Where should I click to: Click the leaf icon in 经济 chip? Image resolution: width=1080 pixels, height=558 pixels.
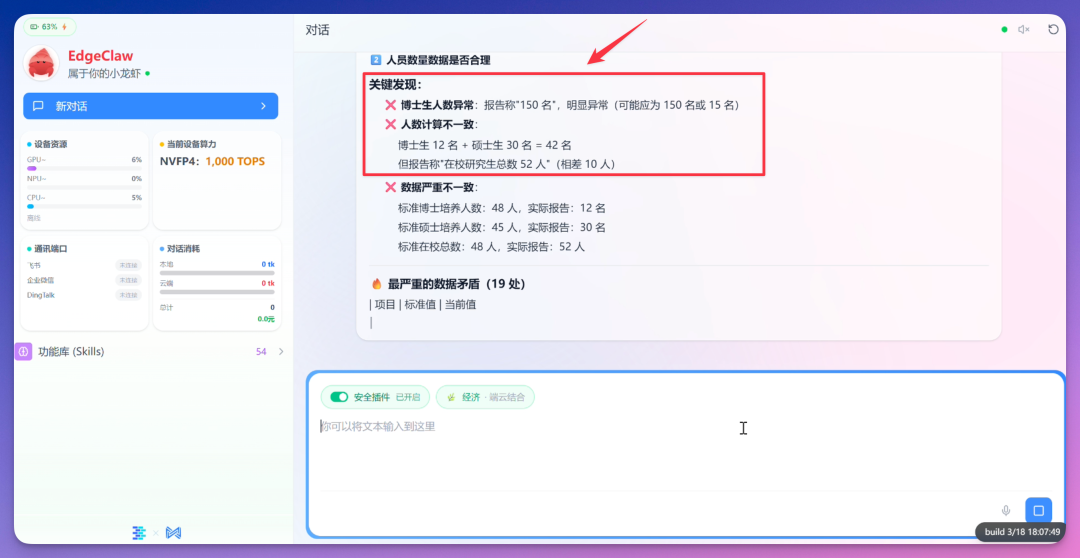[451, 397]
